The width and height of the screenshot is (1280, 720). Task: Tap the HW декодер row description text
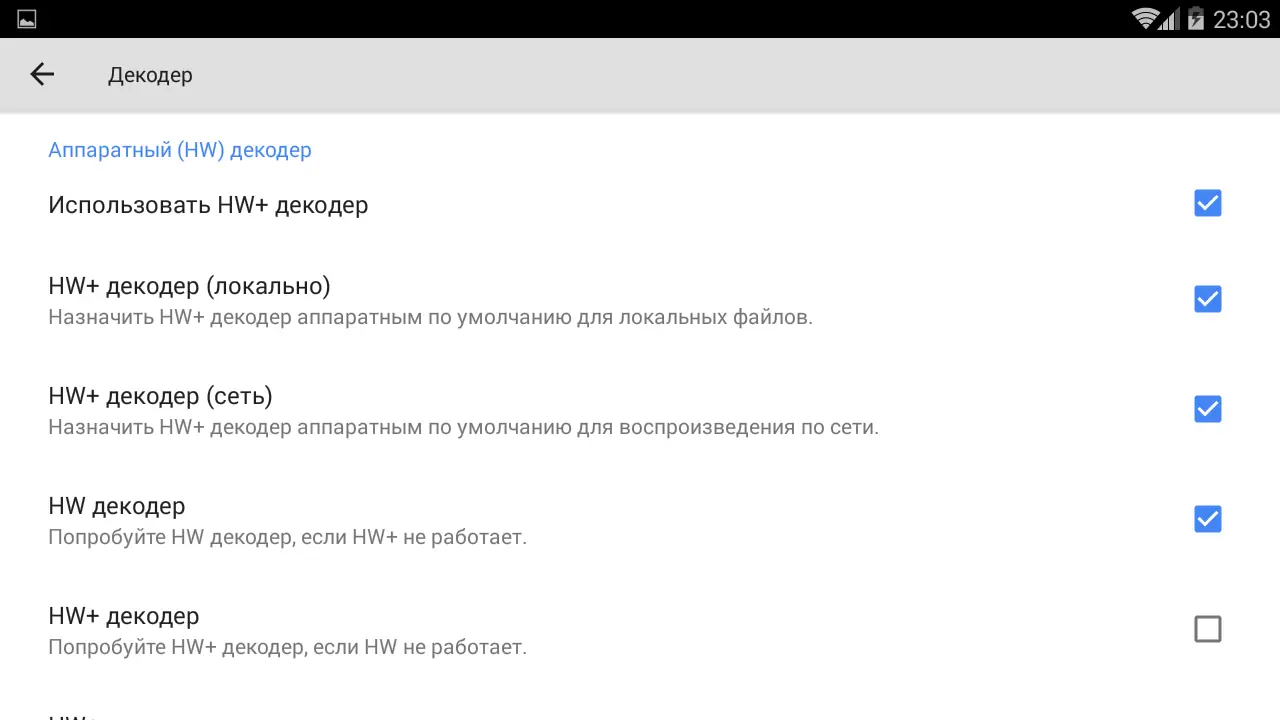287,537
